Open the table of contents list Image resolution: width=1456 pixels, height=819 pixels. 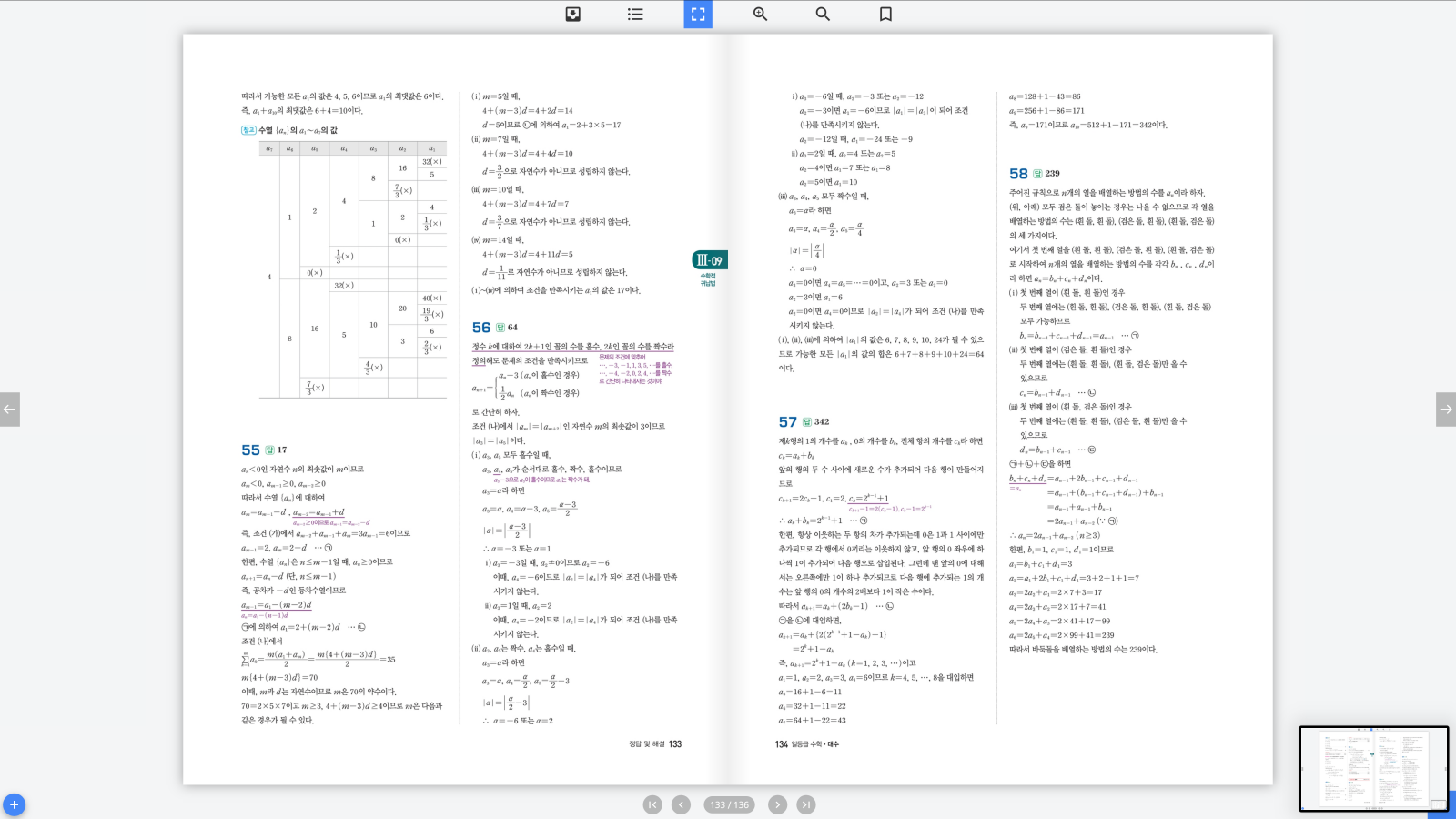pos(635,14)
